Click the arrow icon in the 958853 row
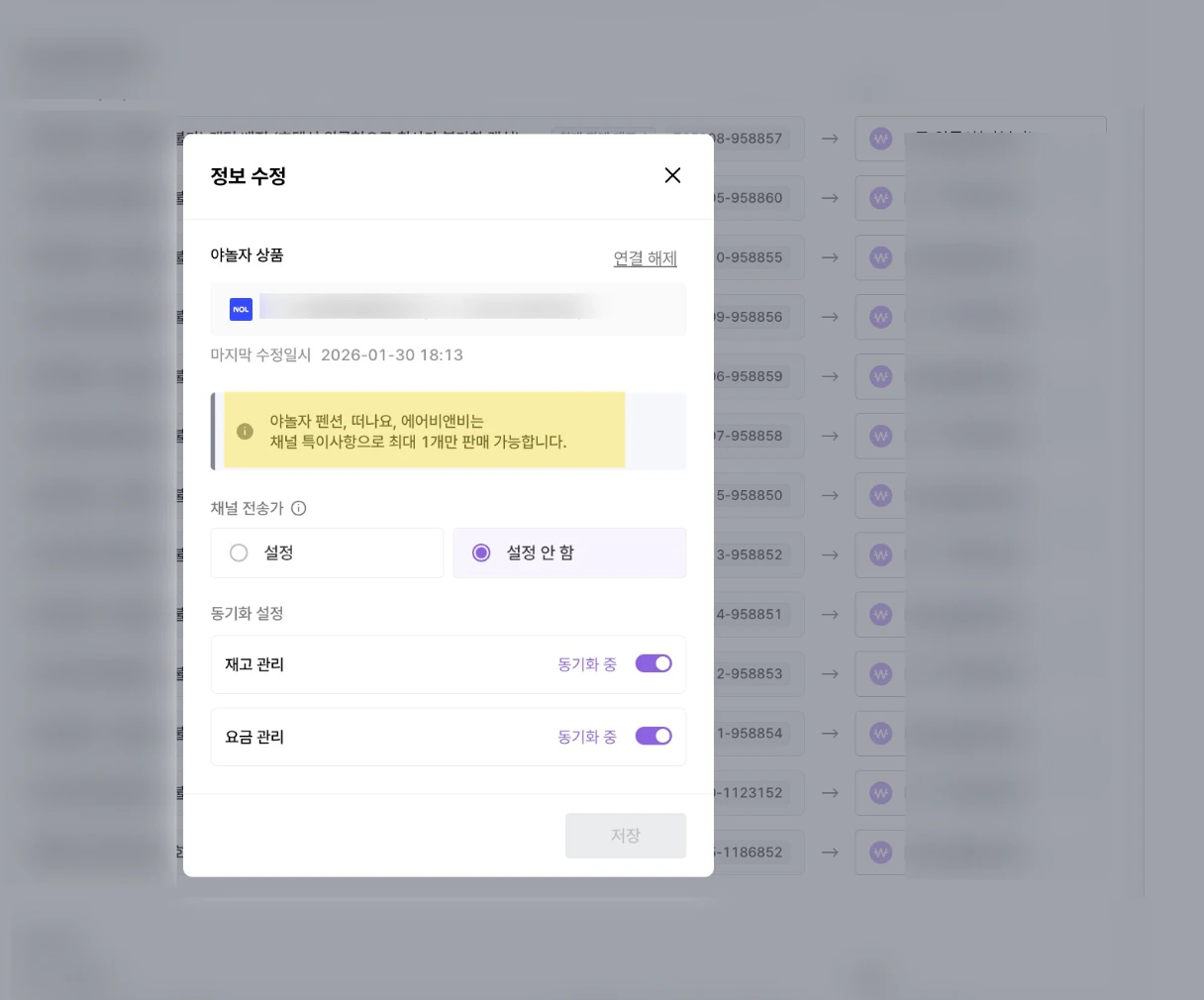Viewport: 1204px width, 1000px height. point(830,673)
